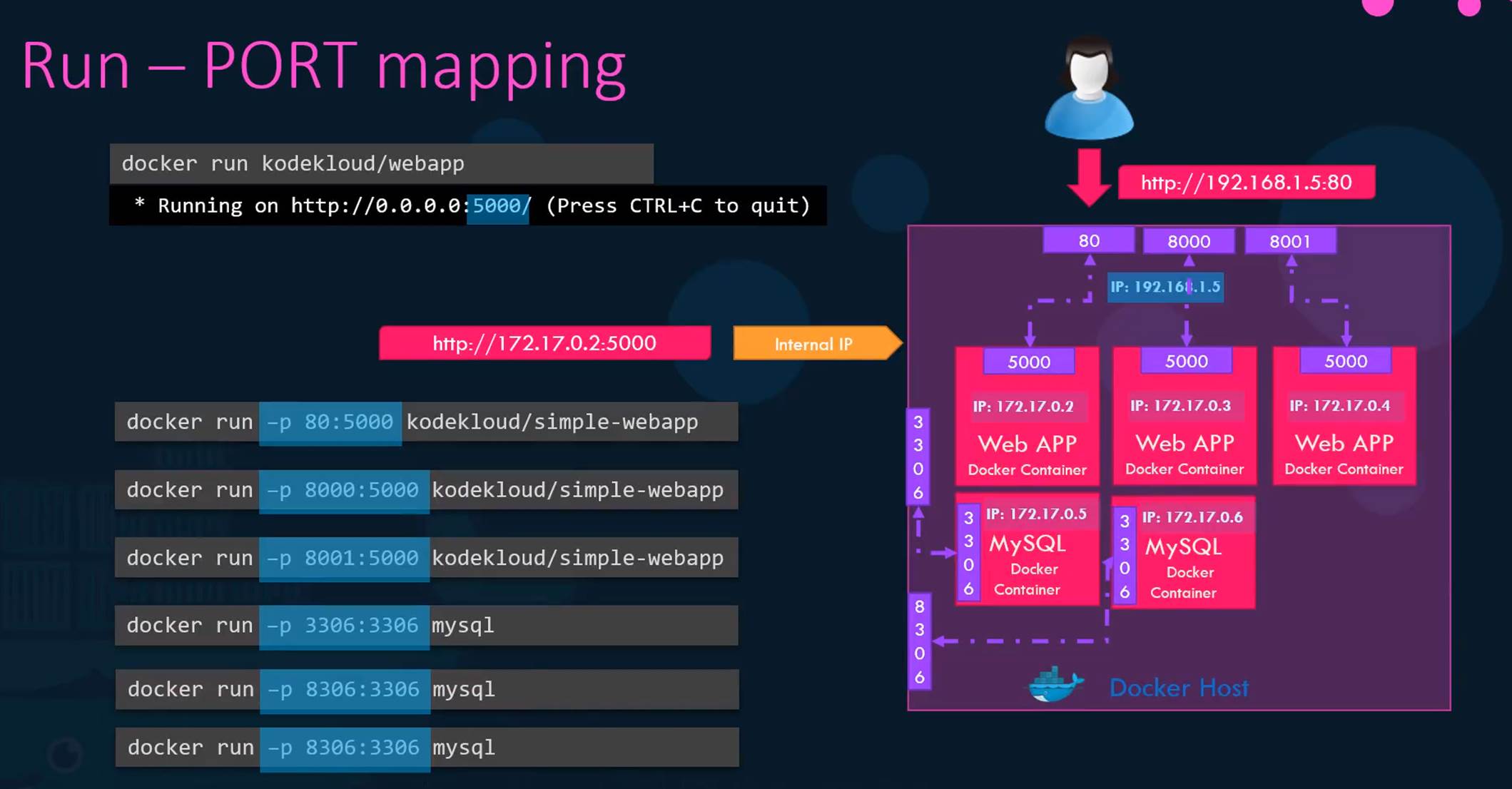Screen dimensions: 1512x789
Task: Click the Running on http://0.0.0.0 output line
Action: [468, 205]
